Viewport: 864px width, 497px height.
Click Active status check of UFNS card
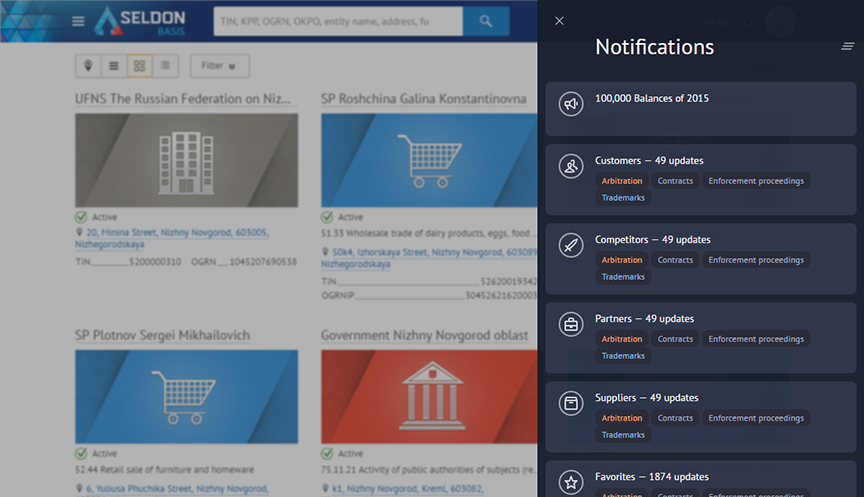[x=81, y=217]
